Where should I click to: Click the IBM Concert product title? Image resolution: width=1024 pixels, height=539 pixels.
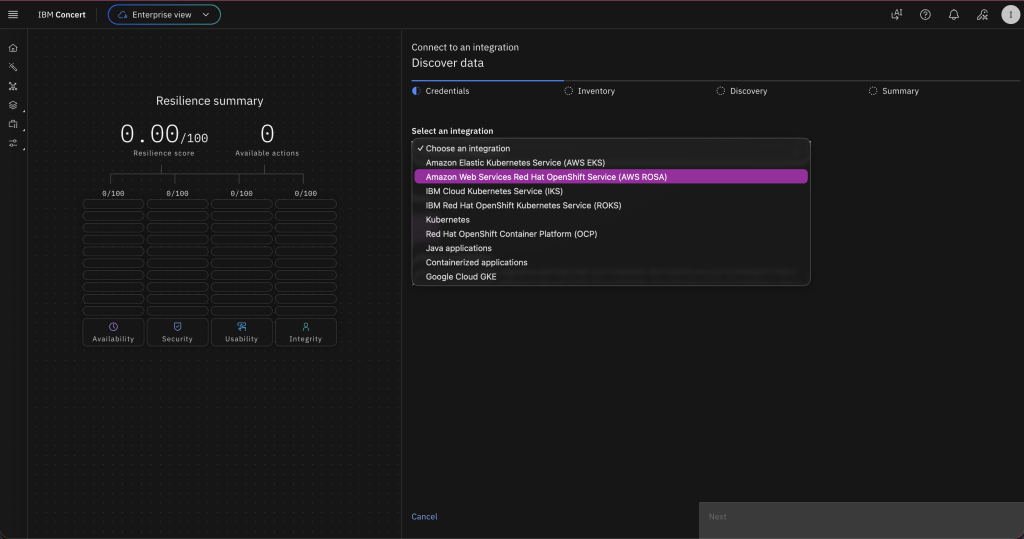61,14
